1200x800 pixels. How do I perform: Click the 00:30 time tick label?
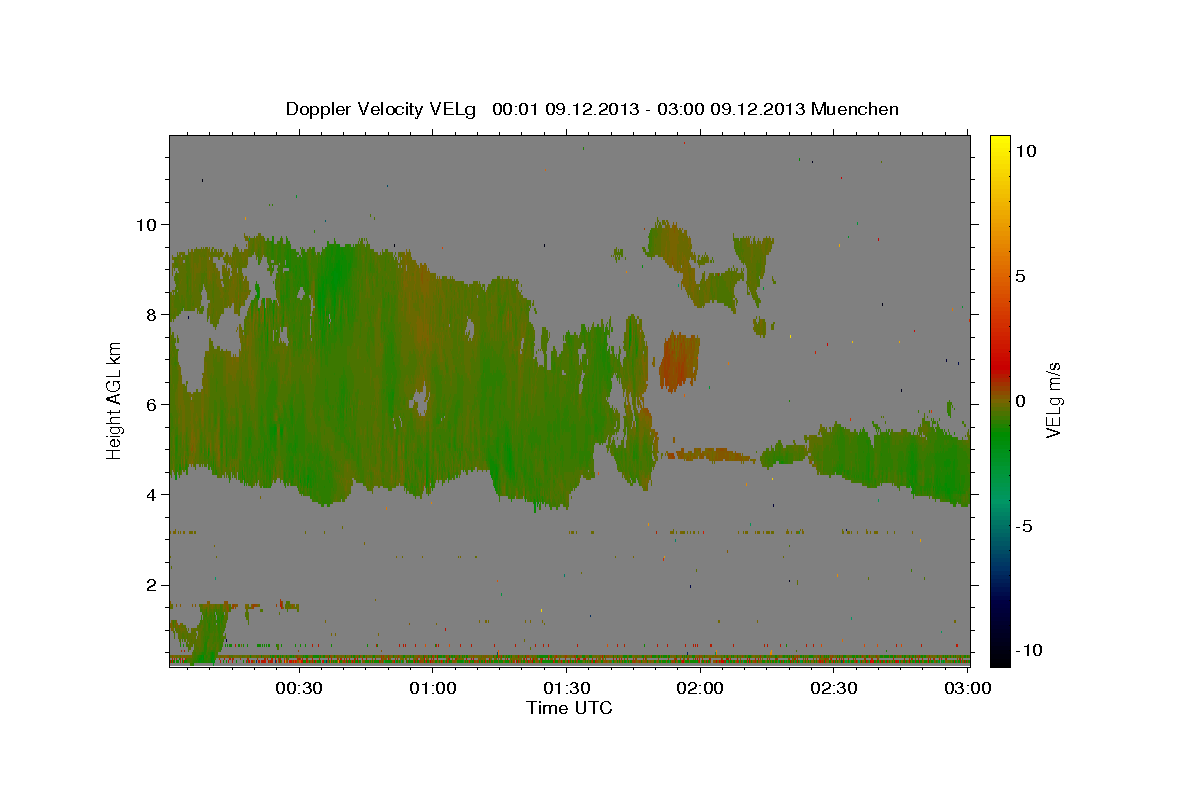point(298,688)
